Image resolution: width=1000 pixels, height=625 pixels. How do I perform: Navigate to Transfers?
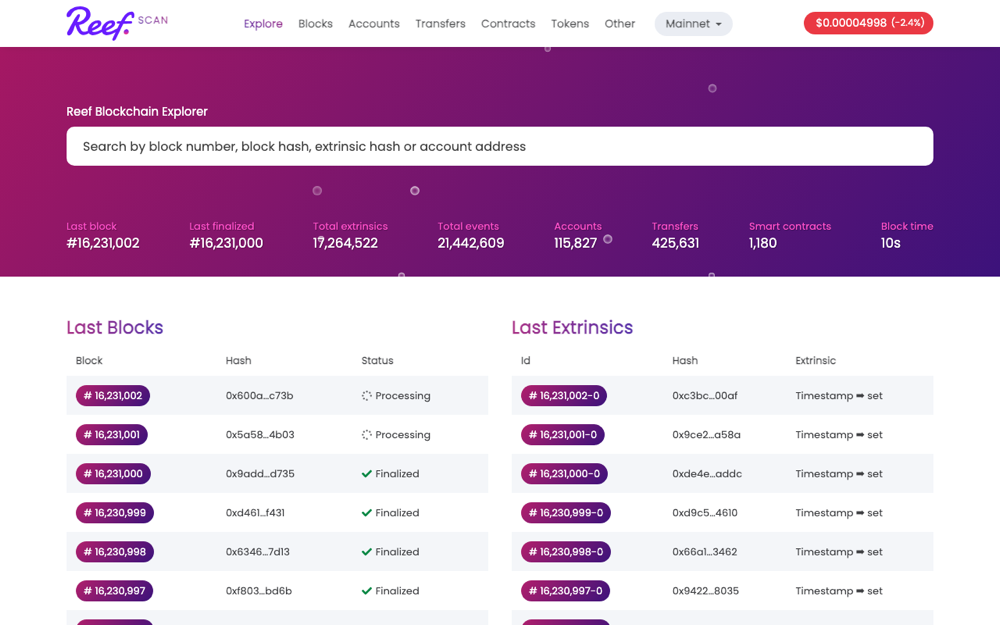pos(440,24)
